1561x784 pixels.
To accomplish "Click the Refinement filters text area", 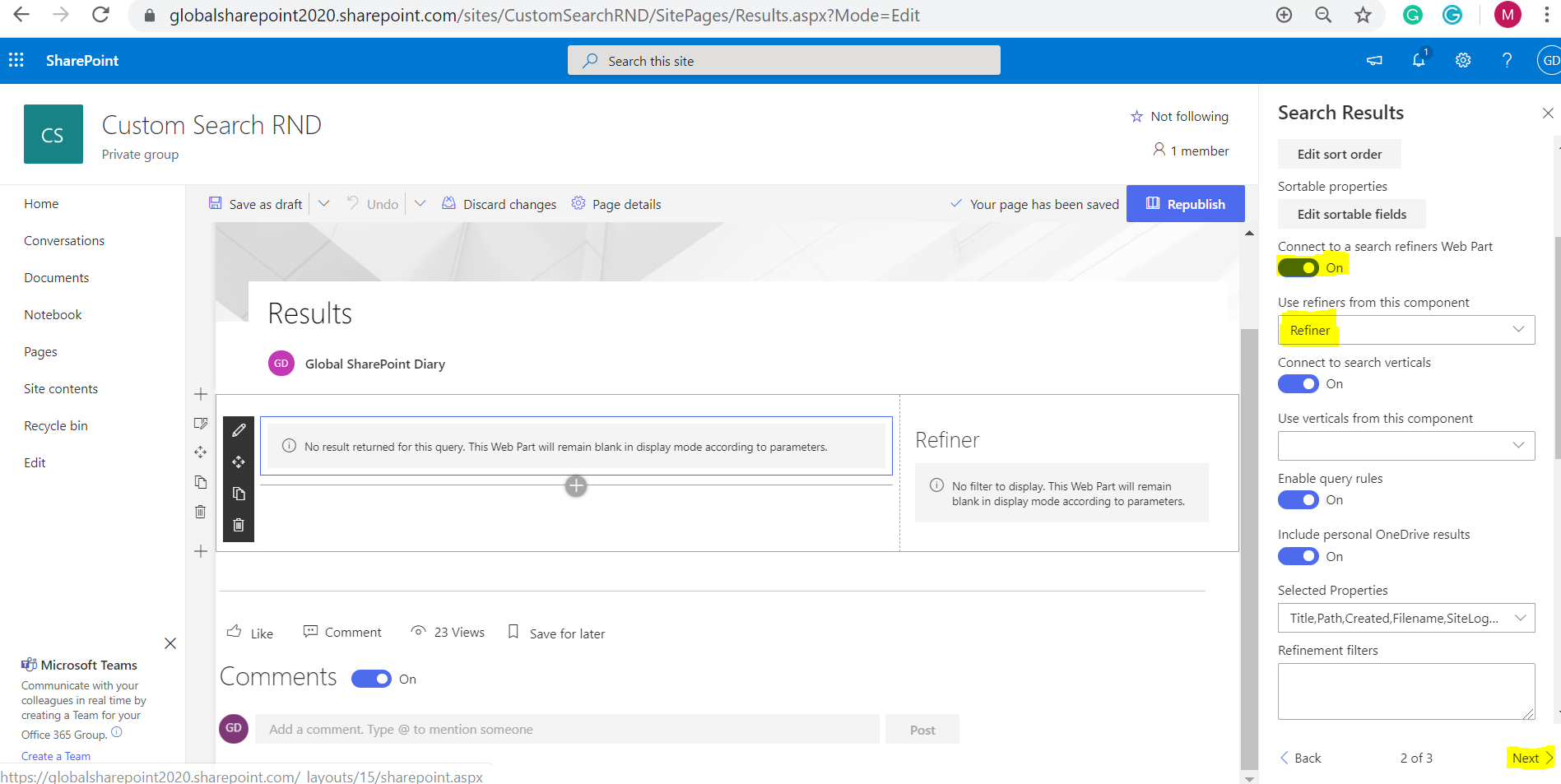I will [1406, 692].
